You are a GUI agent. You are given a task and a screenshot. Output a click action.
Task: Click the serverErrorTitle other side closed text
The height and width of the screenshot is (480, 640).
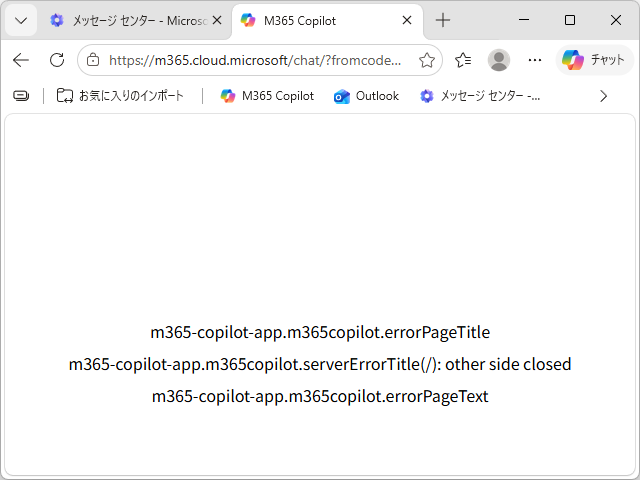320,364
